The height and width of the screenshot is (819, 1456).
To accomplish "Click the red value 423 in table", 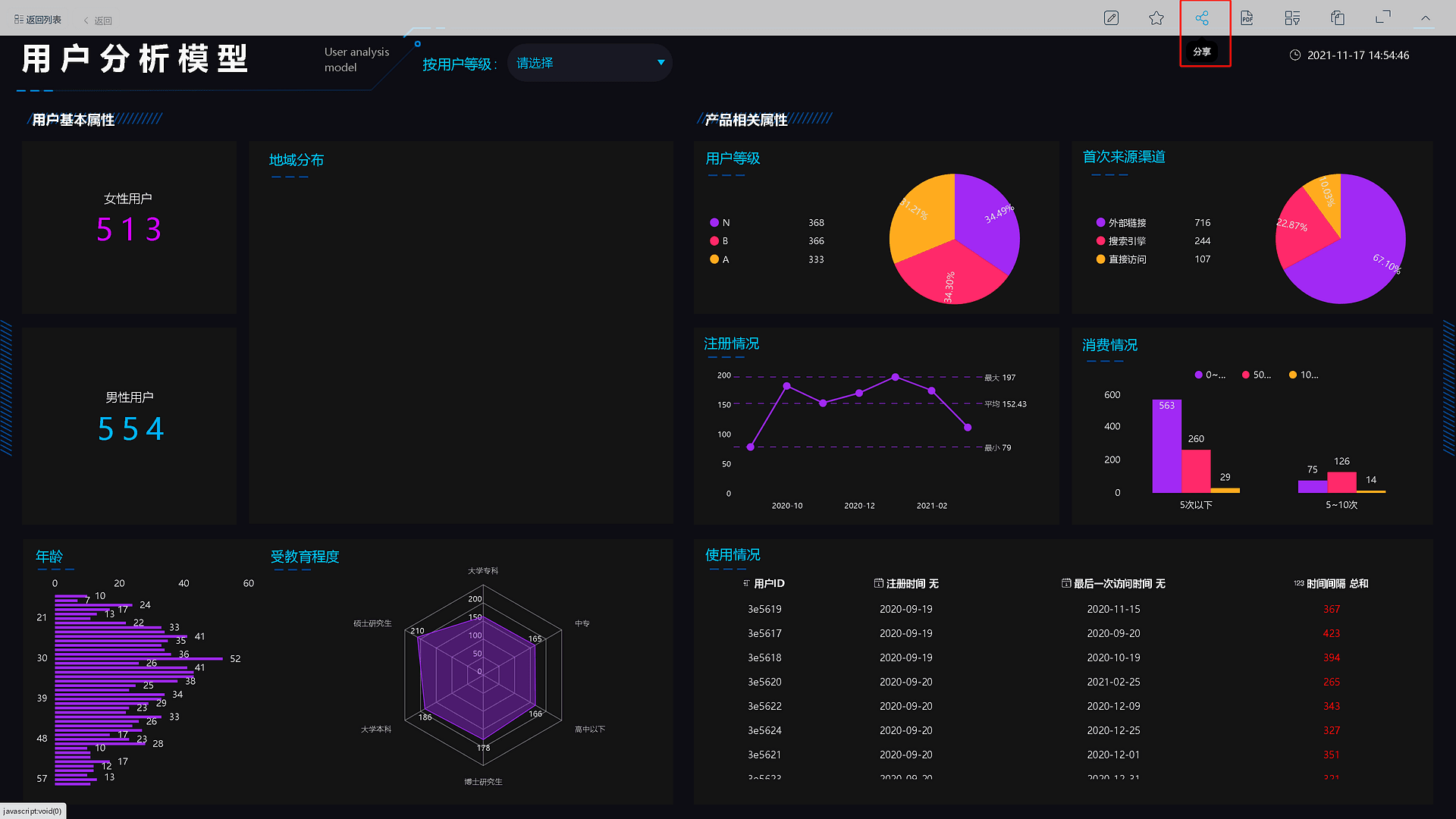I will click(1332, 633).
